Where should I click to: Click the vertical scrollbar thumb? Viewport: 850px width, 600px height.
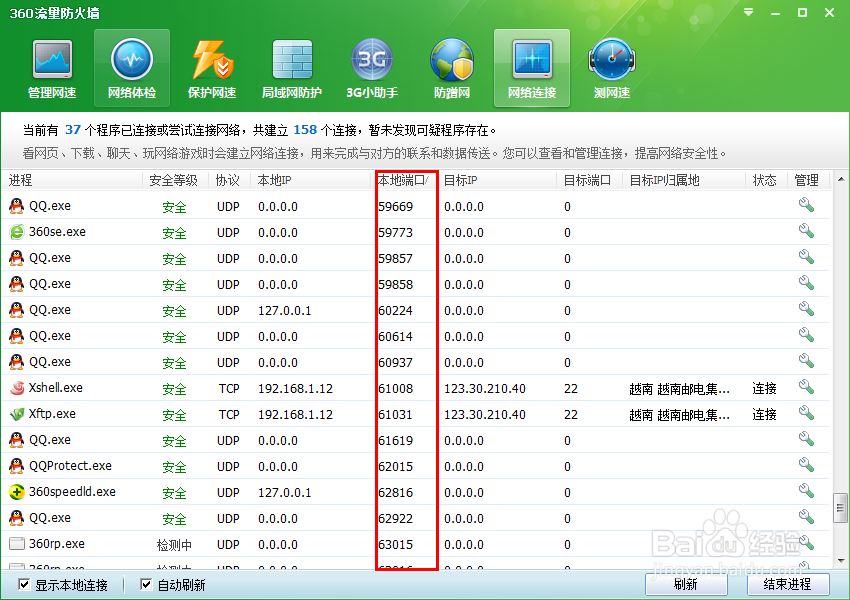[840, 508]
